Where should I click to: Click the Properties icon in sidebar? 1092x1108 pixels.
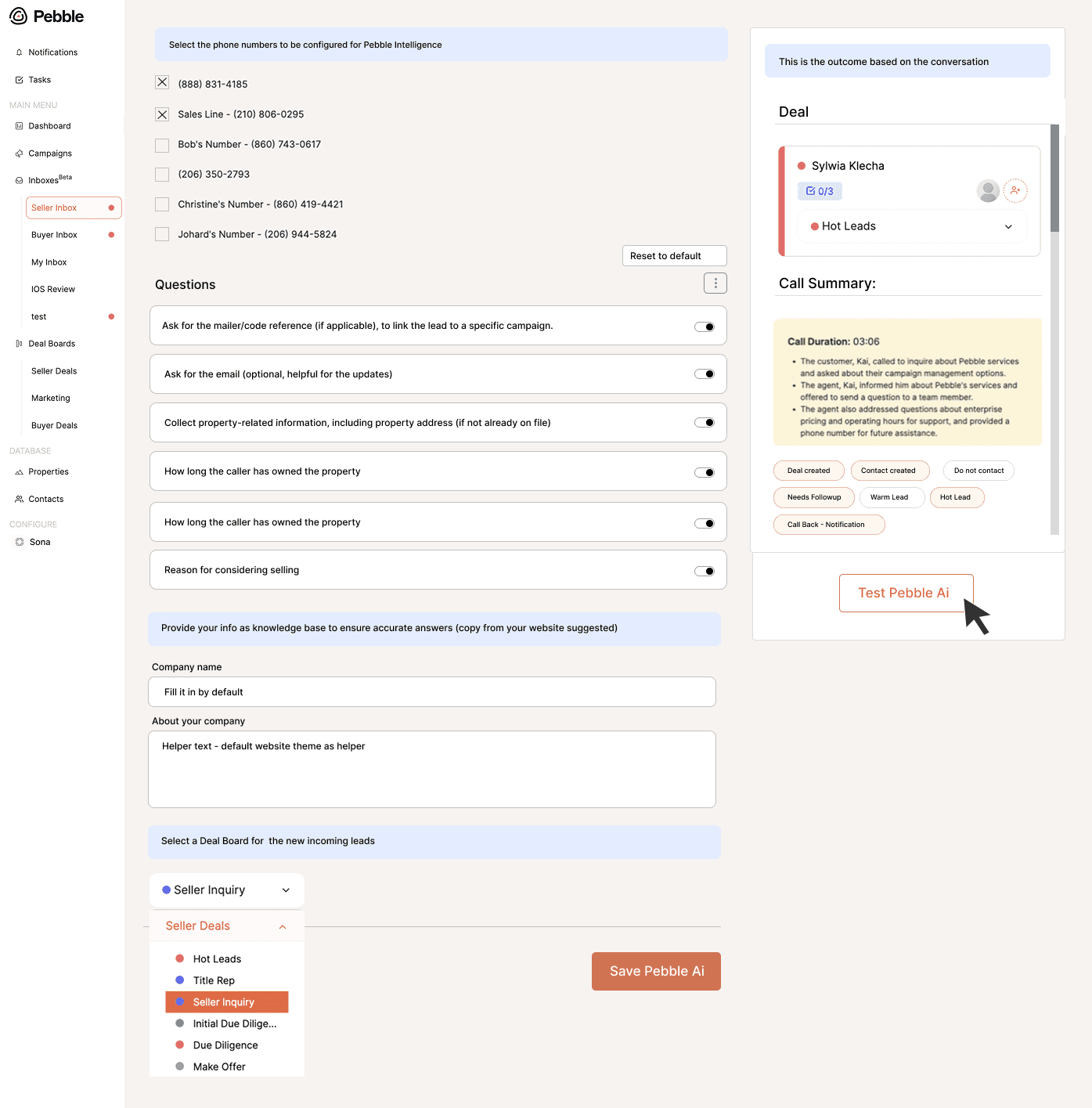[20, 472]
